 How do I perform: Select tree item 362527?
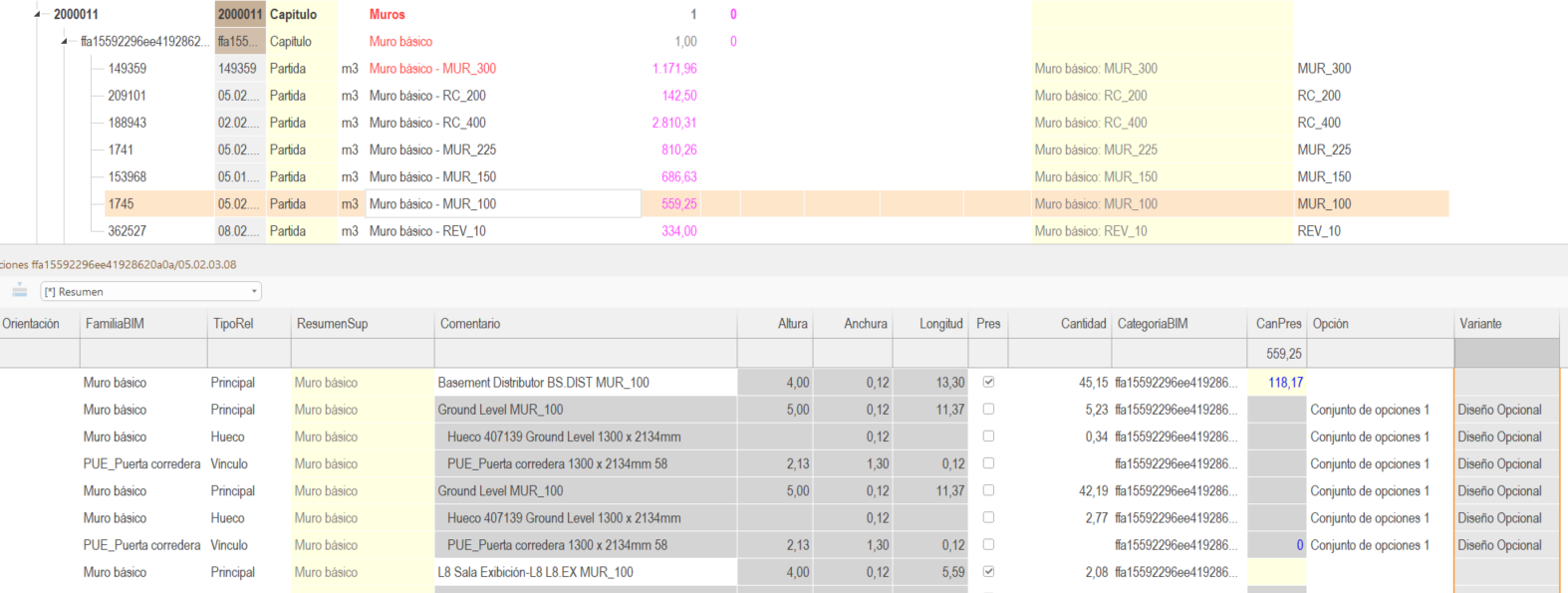tap(128, 230)
